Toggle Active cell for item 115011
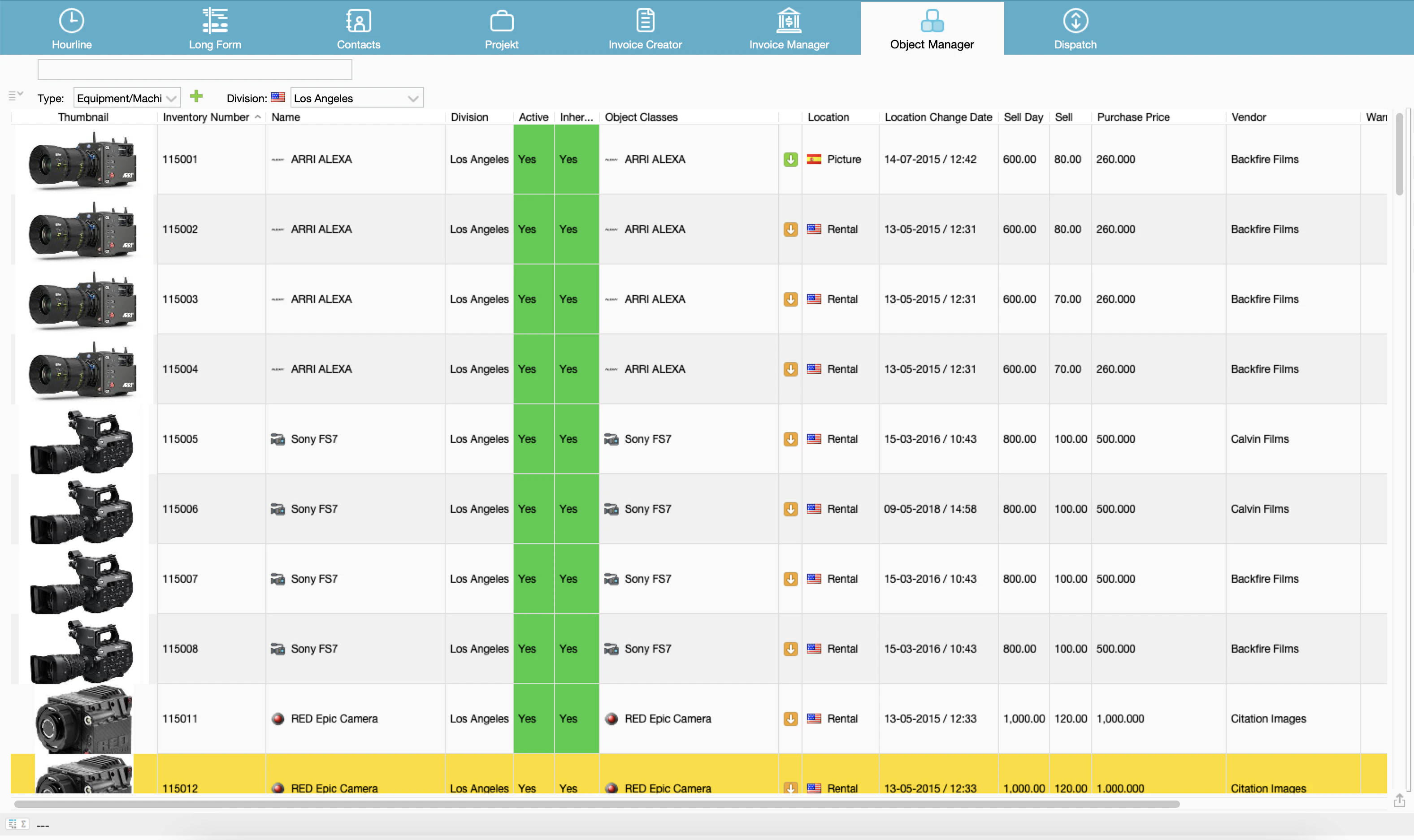1414x840 pixels. 533,718
